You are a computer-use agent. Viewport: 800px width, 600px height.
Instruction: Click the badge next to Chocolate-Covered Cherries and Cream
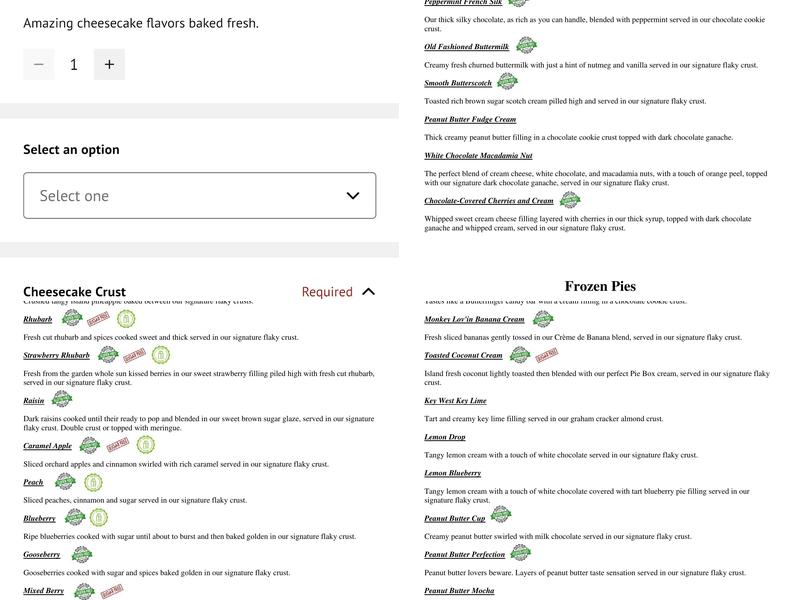coord(570,199)
